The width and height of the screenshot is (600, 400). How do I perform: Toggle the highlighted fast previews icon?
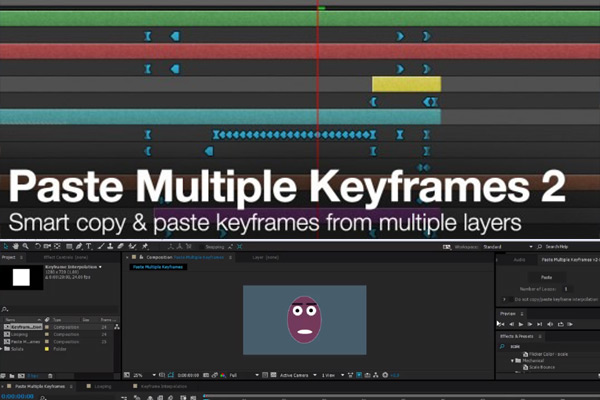pos(359,375)
